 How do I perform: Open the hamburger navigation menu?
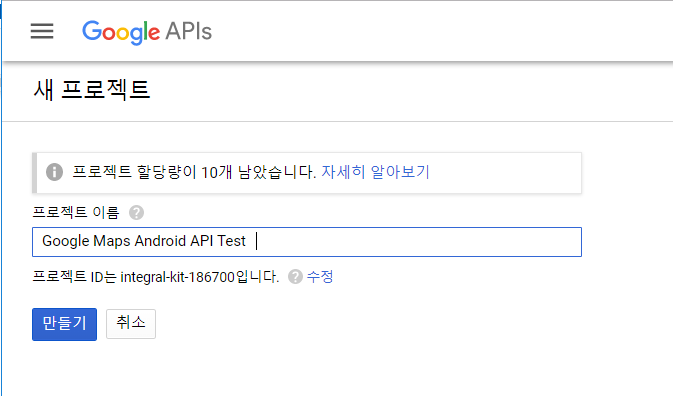[x=42, y=31]
